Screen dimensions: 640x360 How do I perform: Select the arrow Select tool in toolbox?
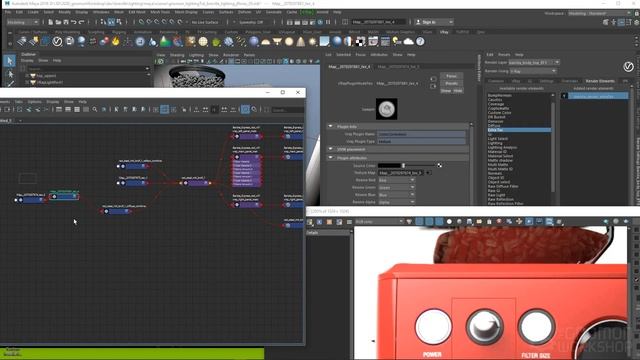pos(10,61)
